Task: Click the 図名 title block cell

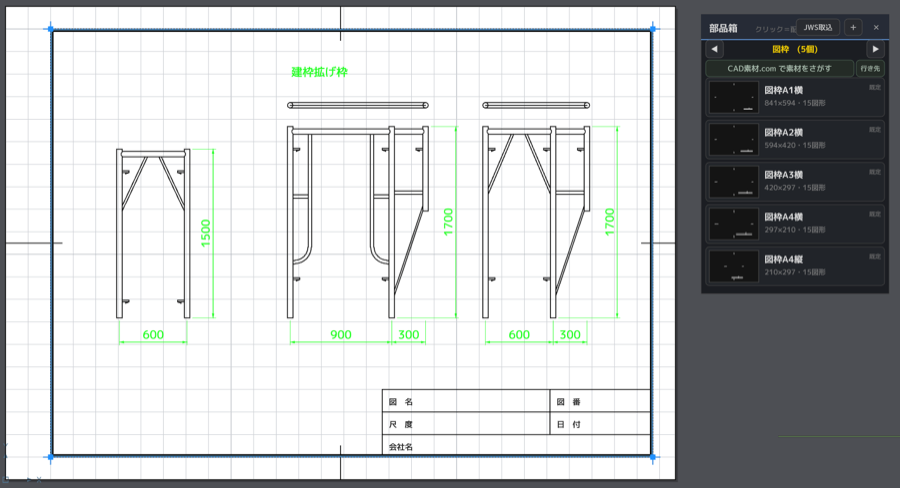Action: 466,401
